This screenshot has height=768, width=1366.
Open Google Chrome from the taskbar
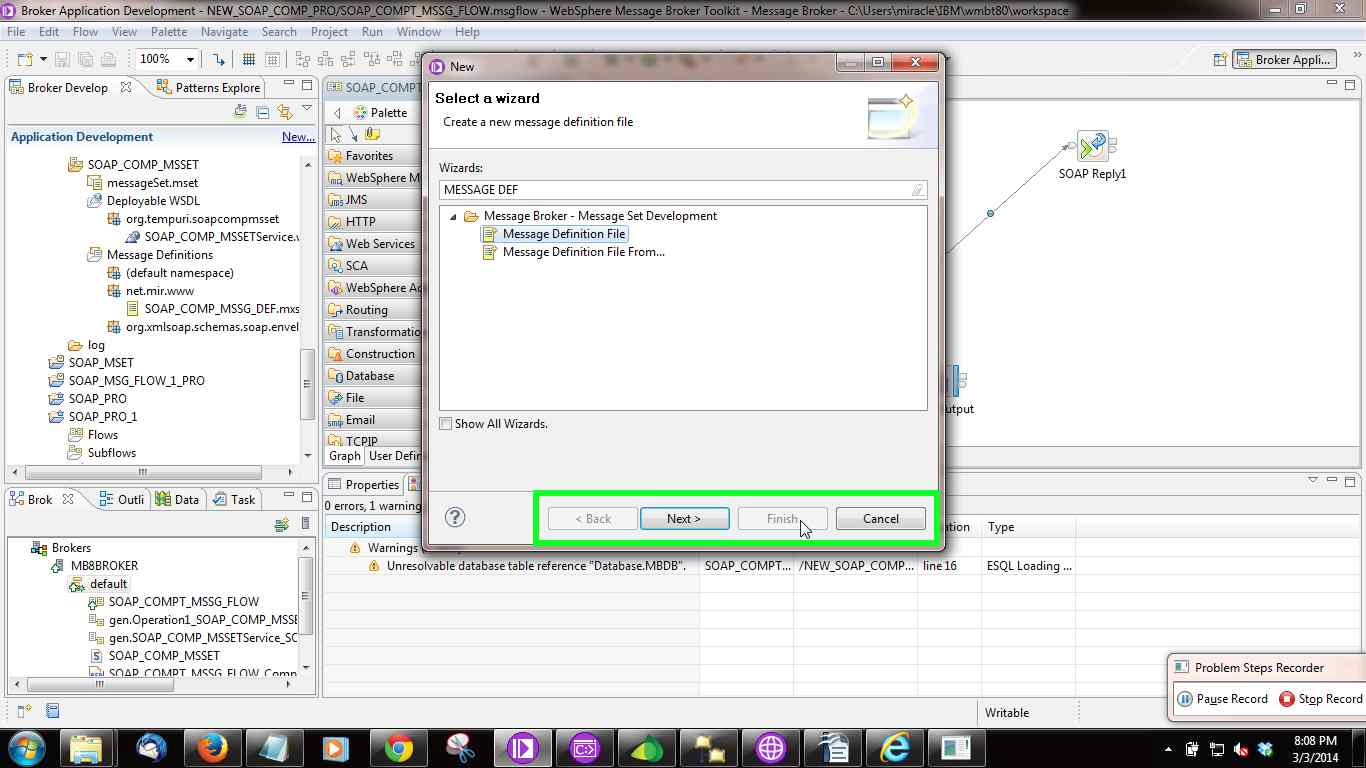[x=398, y=748]
